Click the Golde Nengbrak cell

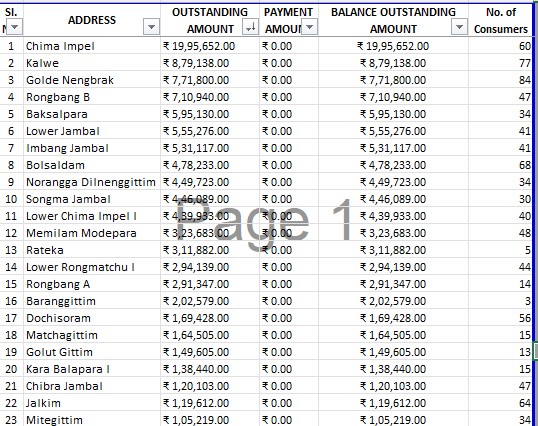pos(92,80)
